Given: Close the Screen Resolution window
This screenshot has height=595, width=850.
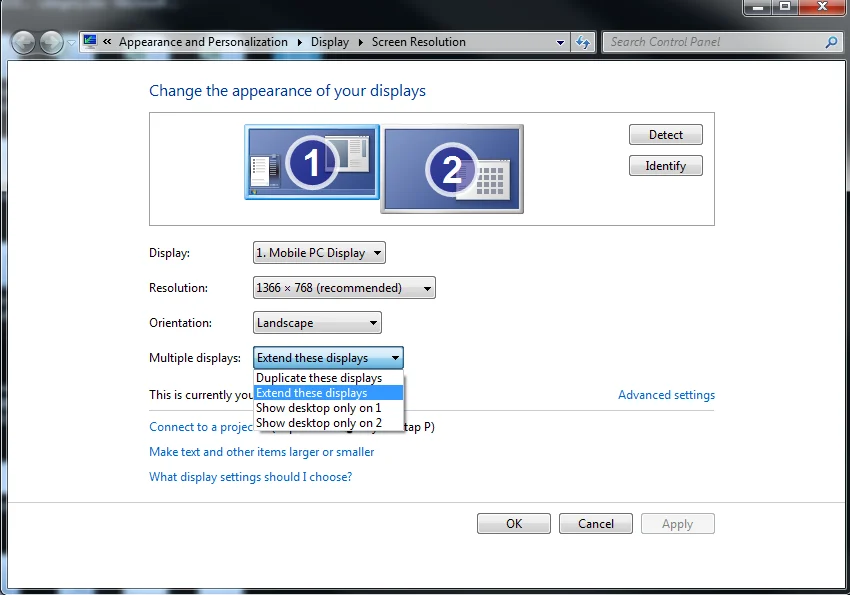Looking at the screenshot, I should pyautogui.click(x=822, y=7).
